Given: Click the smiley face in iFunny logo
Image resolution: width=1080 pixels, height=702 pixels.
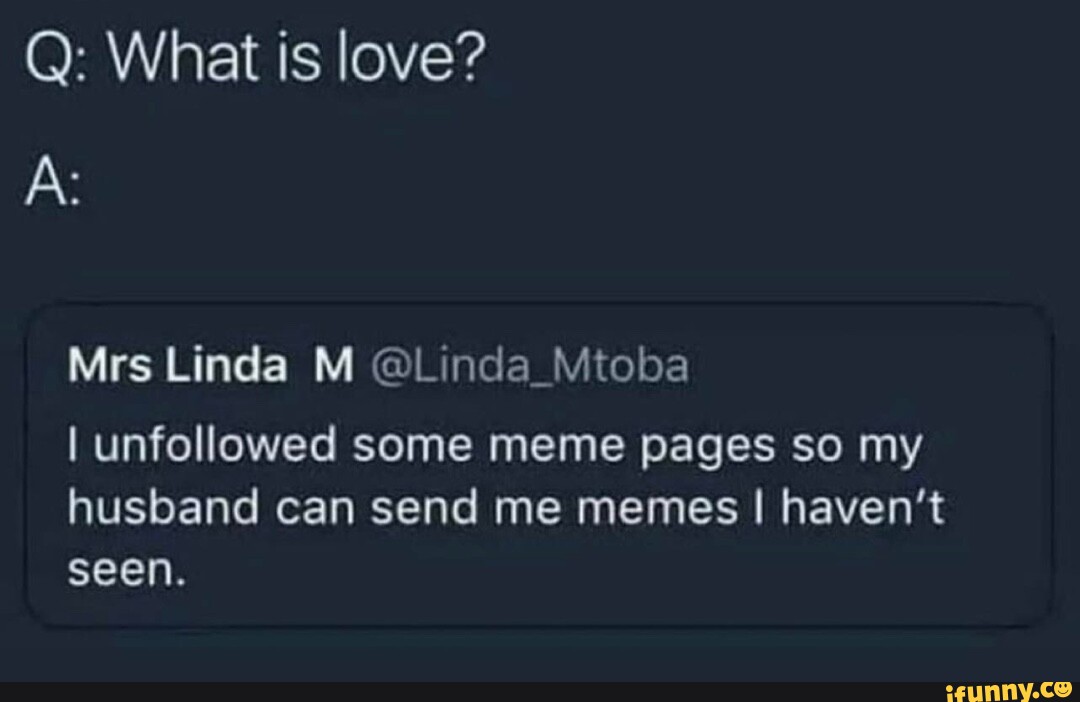Looking at the screenshot, I should (1061, 688).
